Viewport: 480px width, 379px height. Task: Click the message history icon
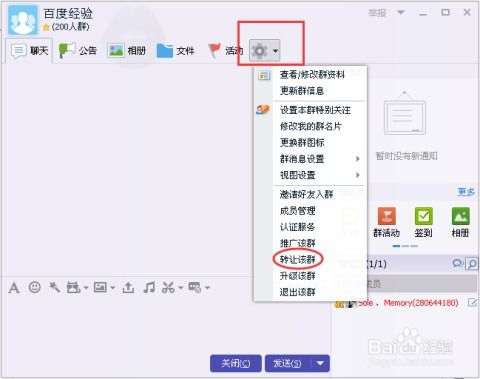pyautogui.click(x=195, y=287)
